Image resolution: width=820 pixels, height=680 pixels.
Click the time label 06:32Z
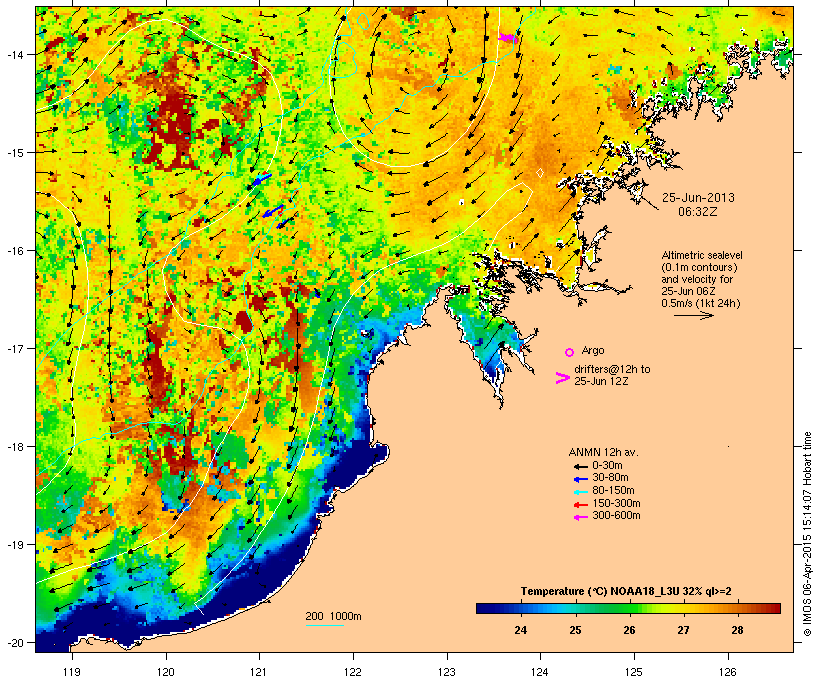(698, 212)
